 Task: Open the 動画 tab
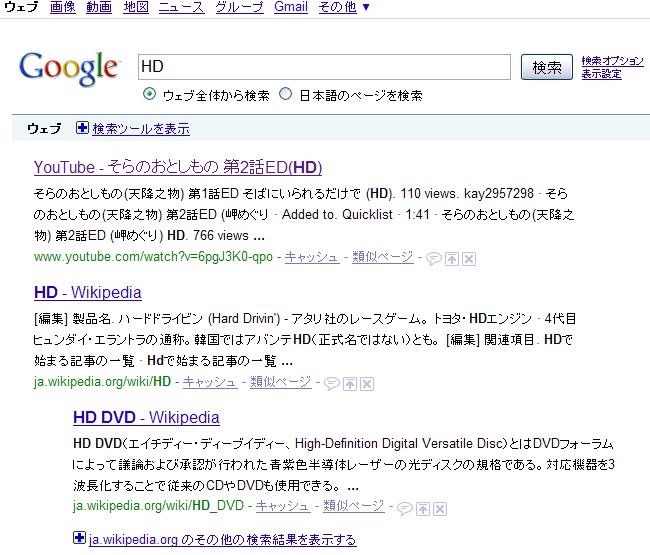[x=99, y=7]
